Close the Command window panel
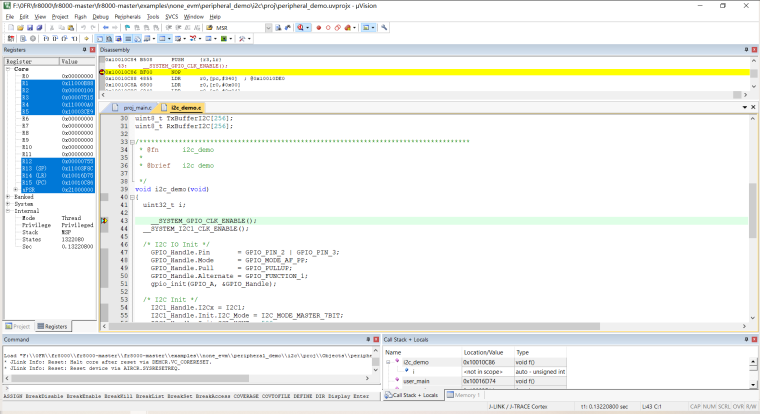The width and height of the screenshot is (760, 414). (374, 340)
